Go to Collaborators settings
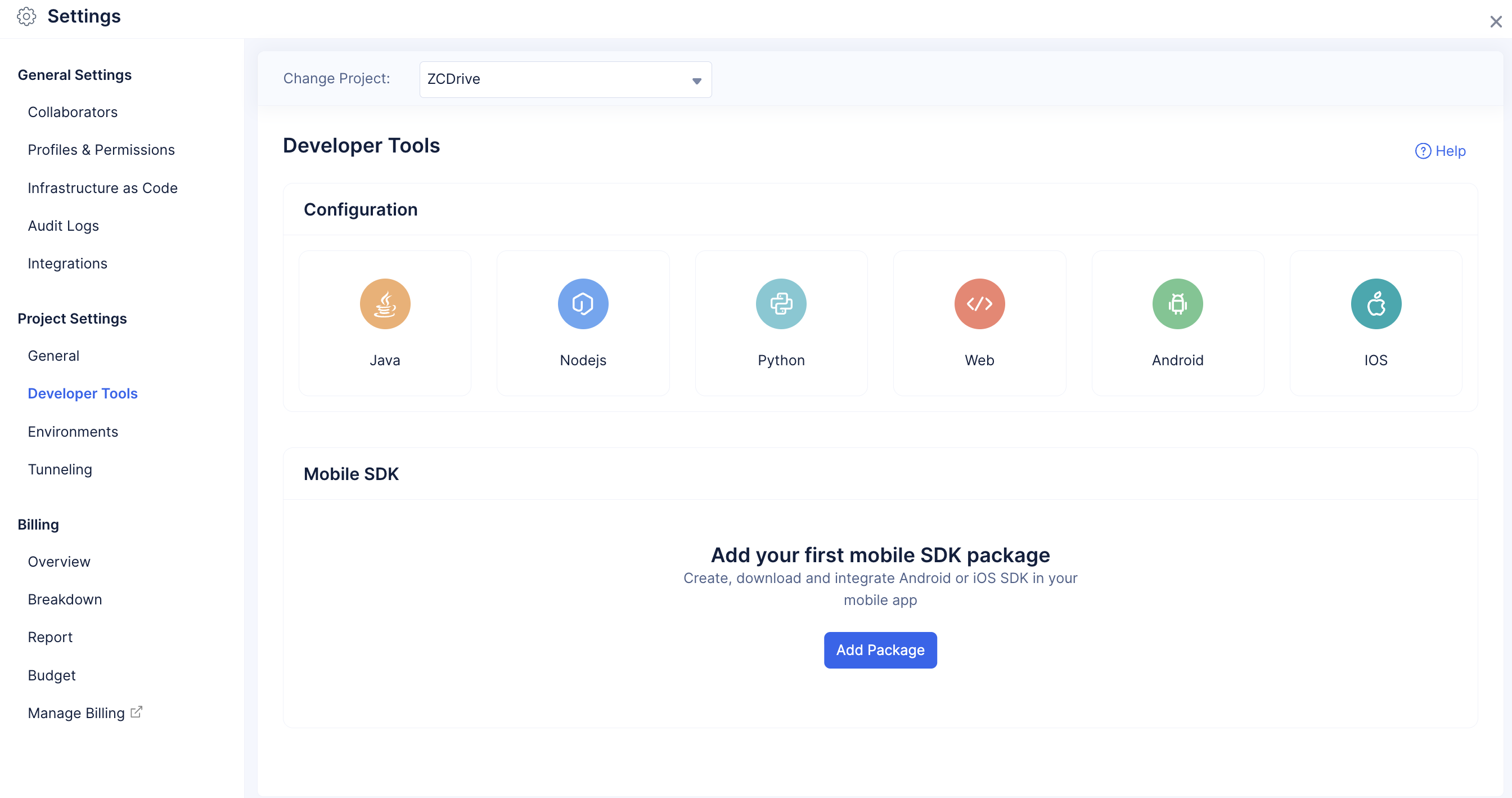This screenshot has width=1512, height=798. pyautogui.click(x=73, y=111)
